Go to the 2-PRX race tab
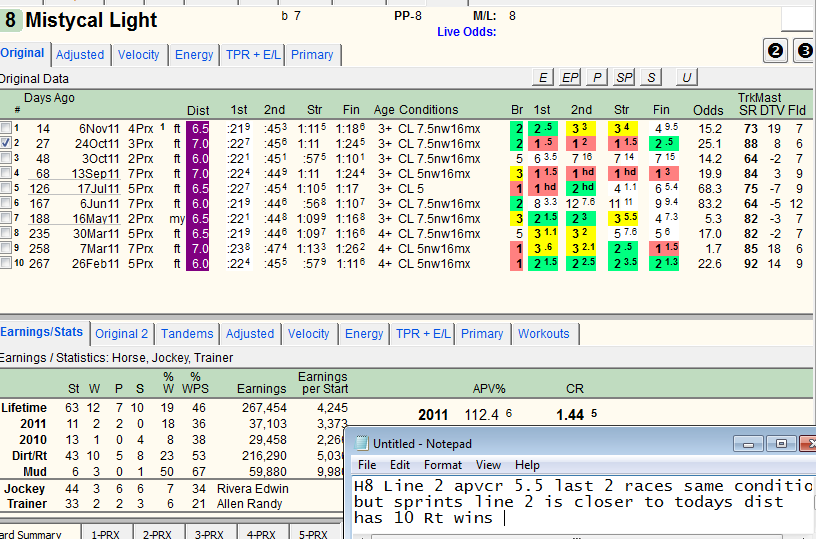Screen dimensions: 816x539 [x=157, y=532]
